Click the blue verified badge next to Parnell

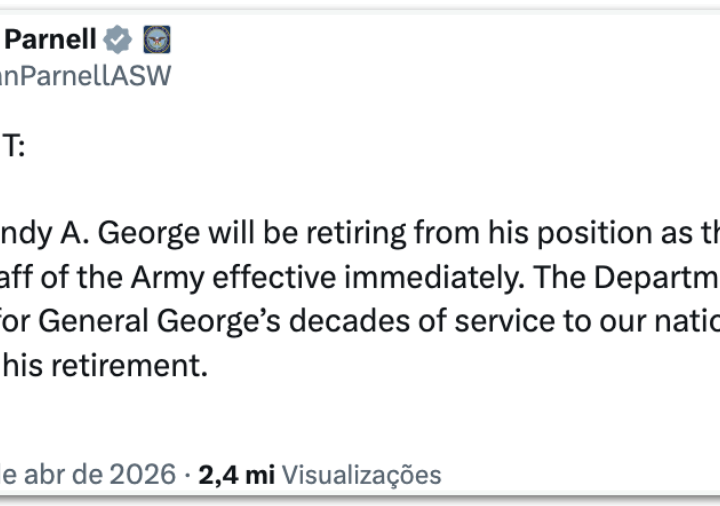[118, 40]
